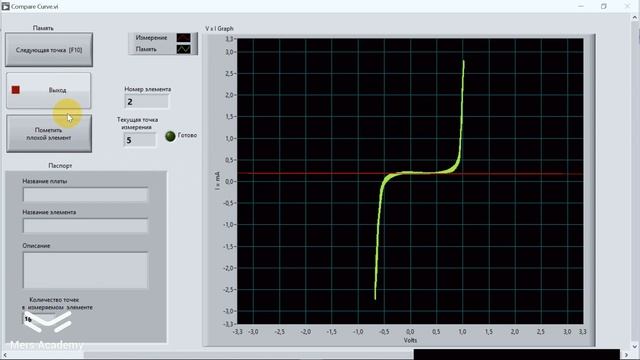Click into the Название платы field
Image resolution: width=640 pixels, height=360 pixels.
click(x=85, y=195)
